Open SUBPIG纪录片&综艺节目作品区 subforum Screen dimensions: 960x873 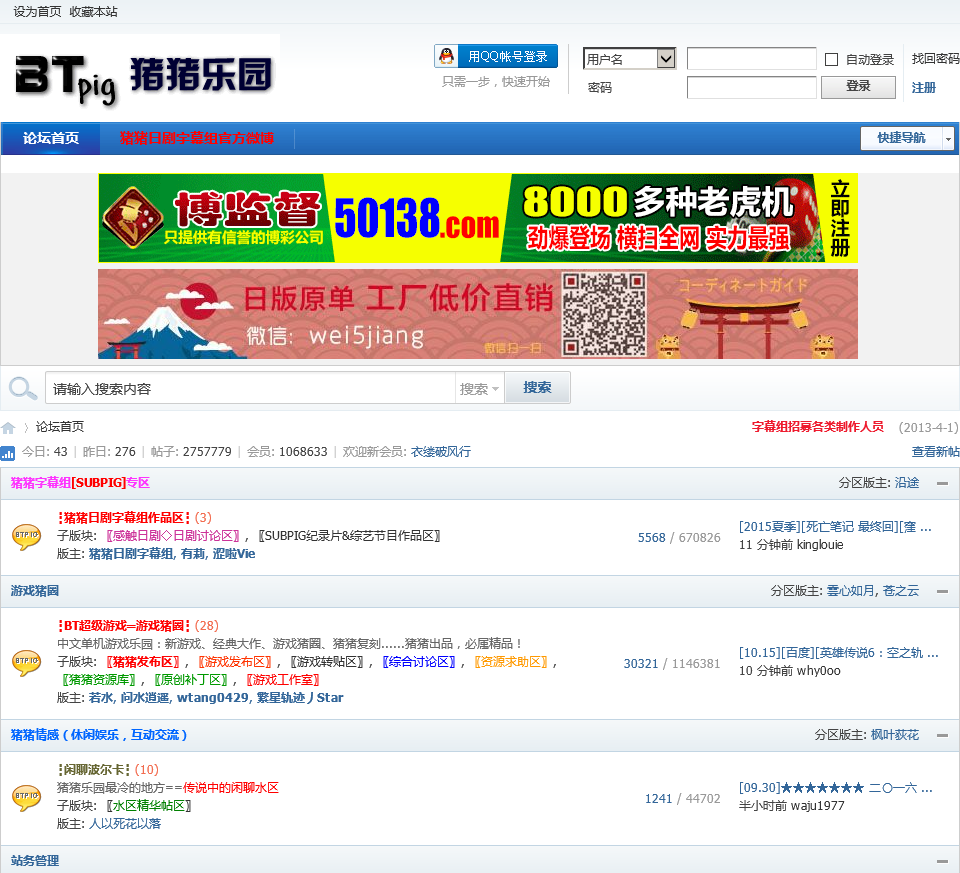point(349,536)
